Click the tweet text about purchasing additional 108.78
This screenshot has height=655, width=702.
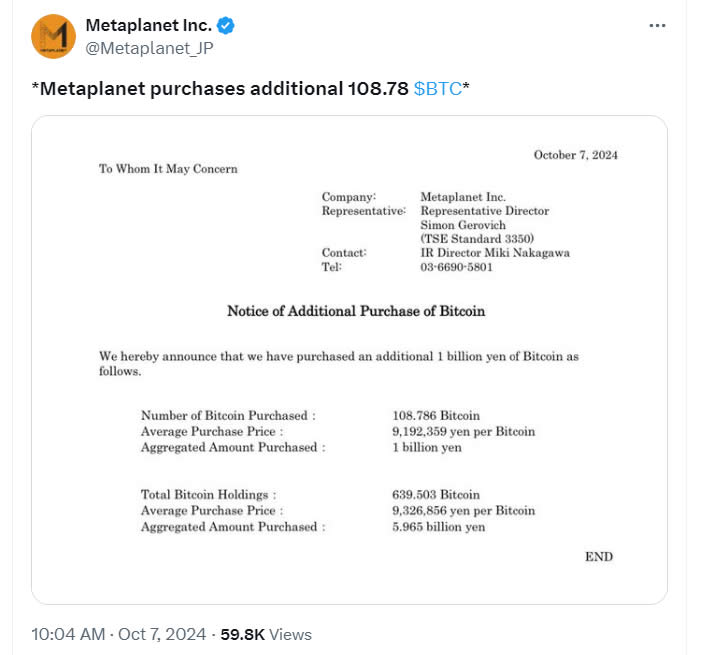220,89
